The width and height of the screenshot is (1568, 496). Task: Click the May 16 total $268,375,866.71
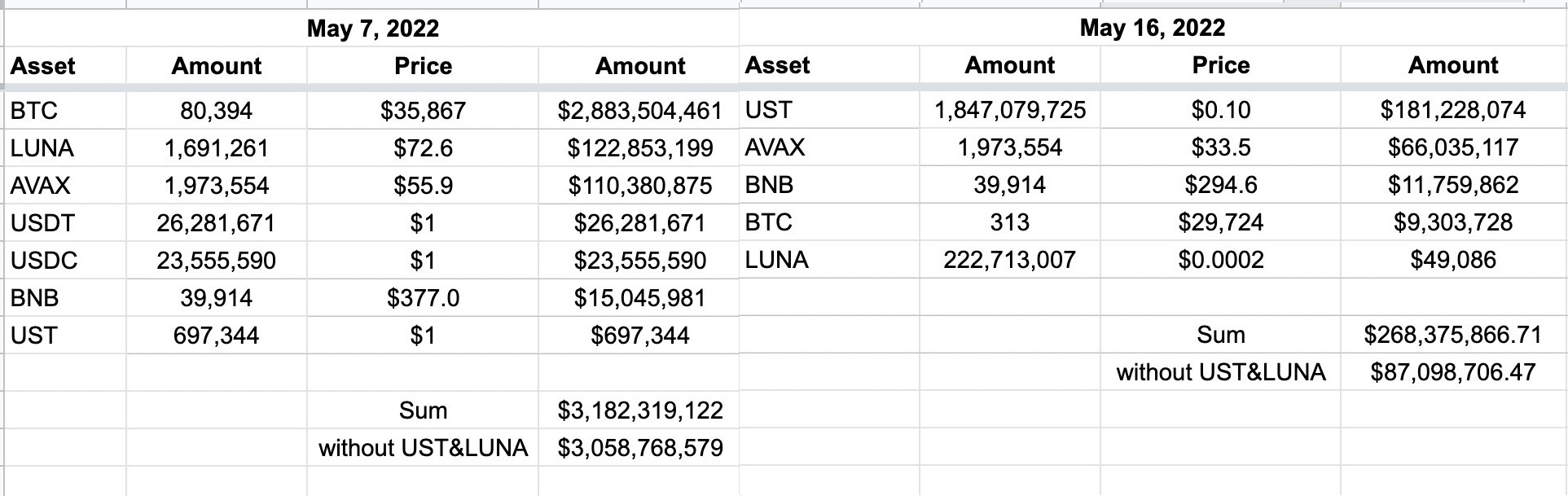click(1452, 335)
